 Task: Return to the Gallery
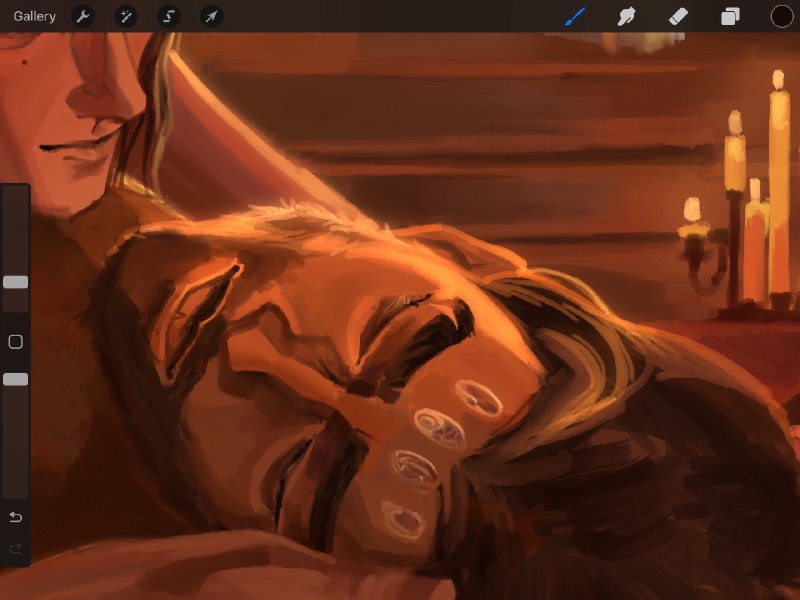tap(34, 16)
